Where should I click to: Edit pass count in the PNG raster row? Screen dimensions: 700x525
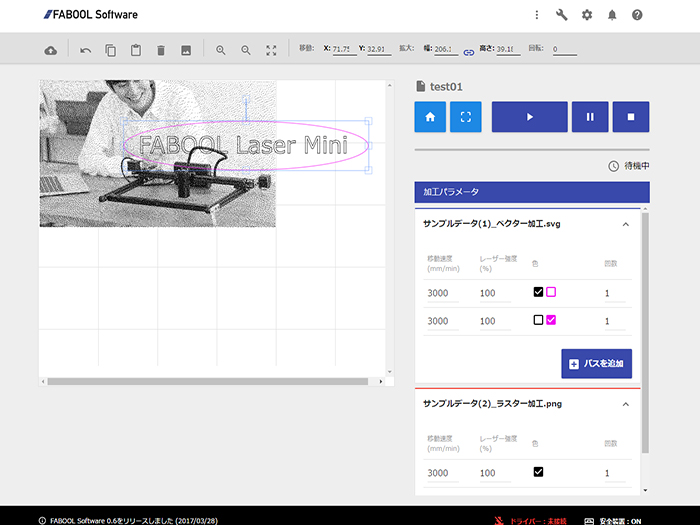coord(615,473)
